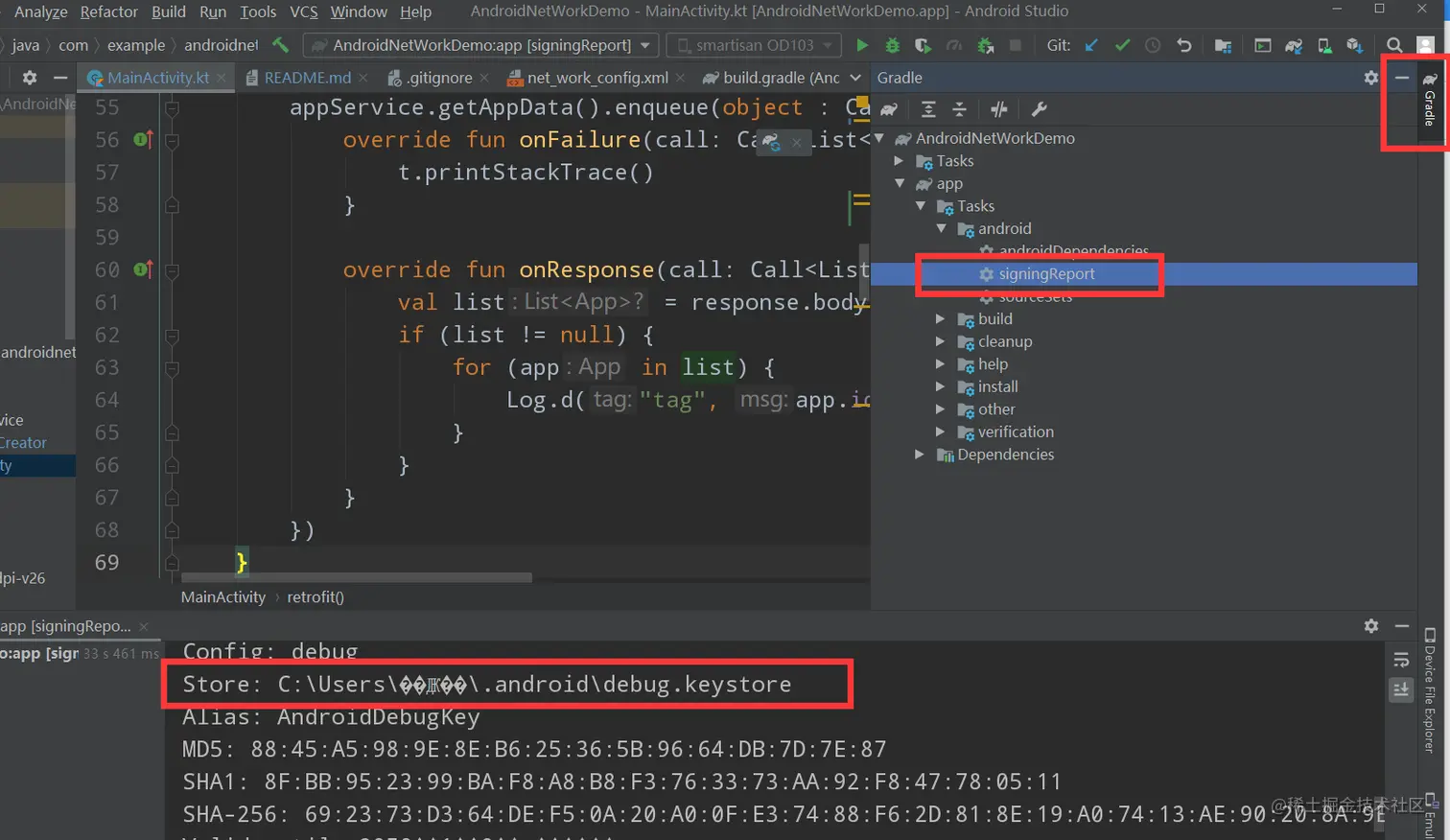Attach debugger to Android process icon
This screenshot has width=1450, height=840.
[985, 45]
